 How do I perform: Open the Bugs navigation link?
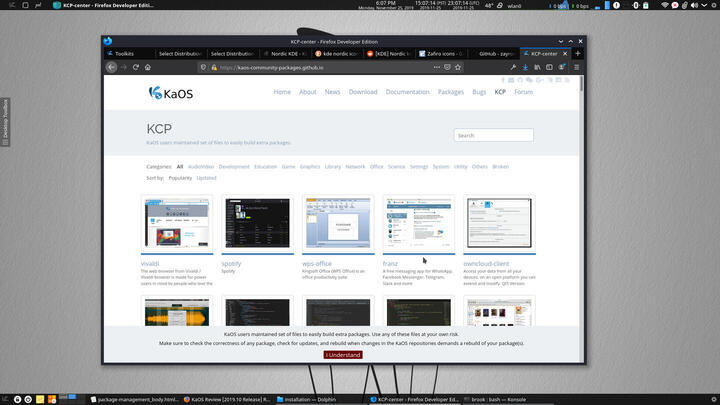(479, 92)
